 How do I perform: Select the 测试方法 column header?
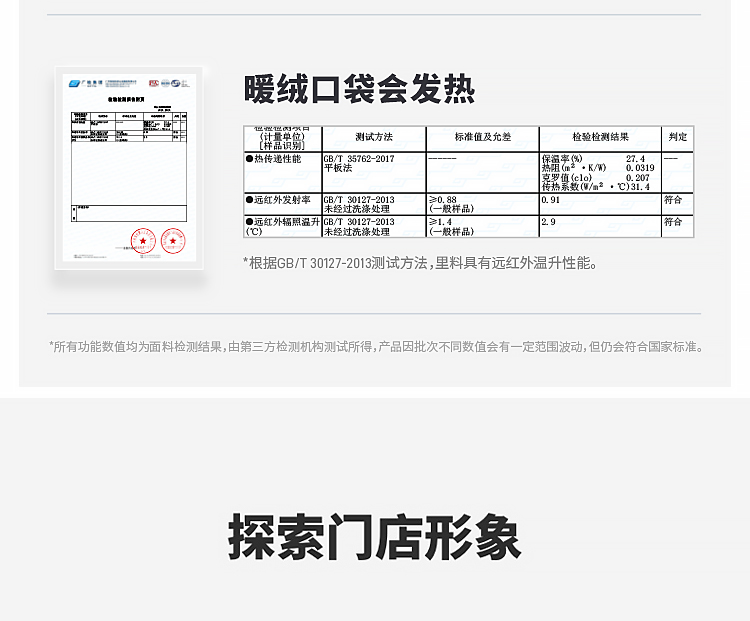pyautogui.click(x=374, y=137)
